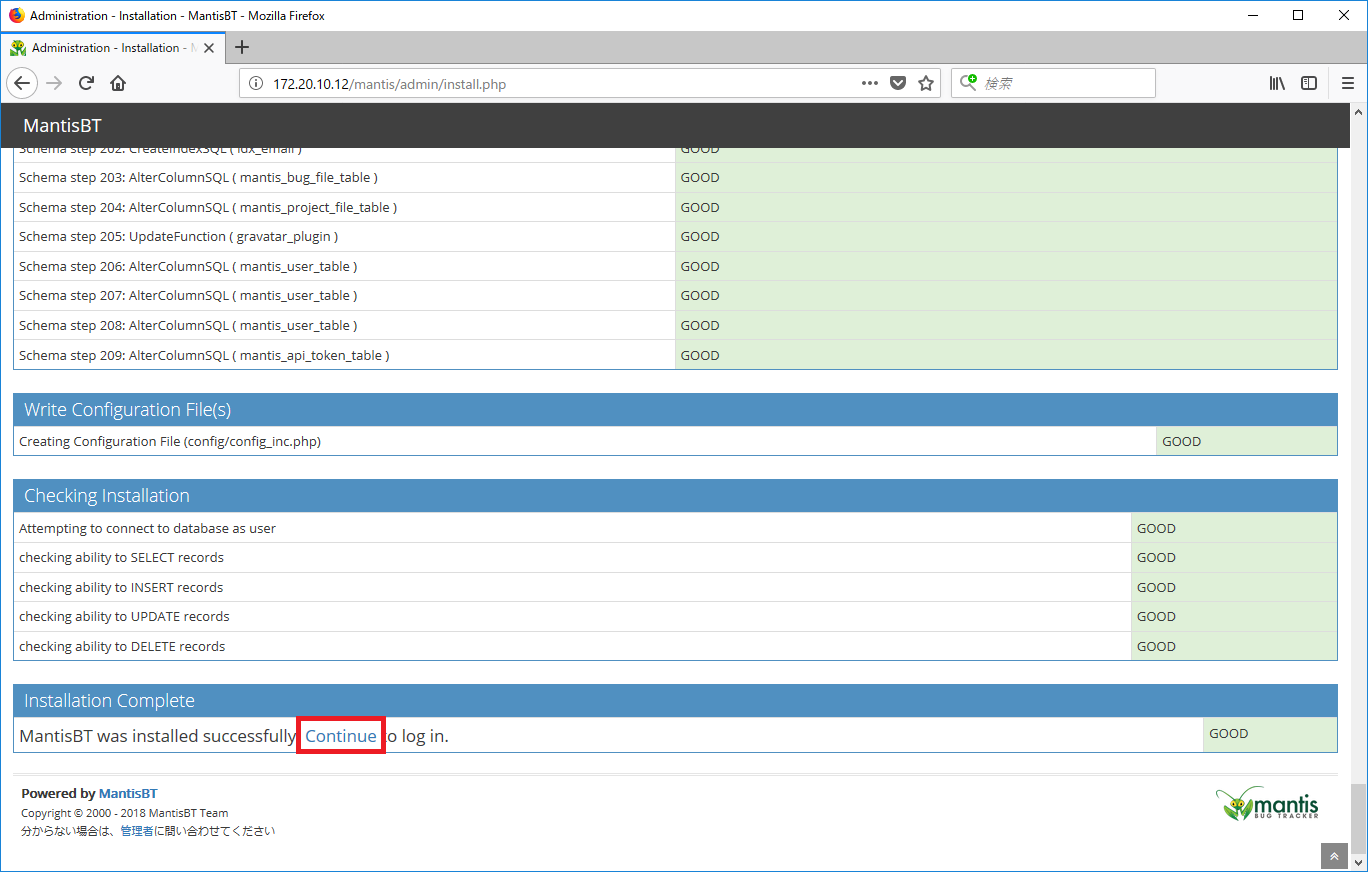Select the Administration - Installation tab
This screenshot has height=872, width=1368.
[x=113, y=47]
